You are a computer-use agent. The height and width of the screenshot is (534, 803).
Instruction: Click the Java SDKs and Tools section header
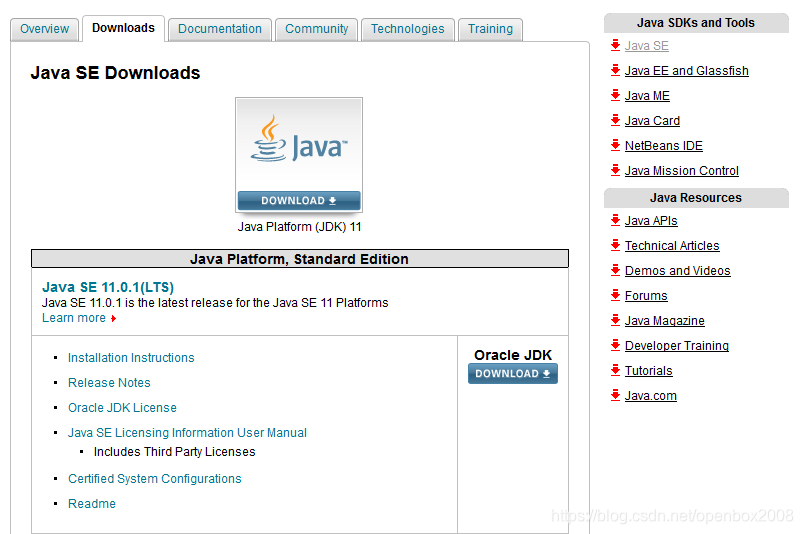tap(696, 23)
